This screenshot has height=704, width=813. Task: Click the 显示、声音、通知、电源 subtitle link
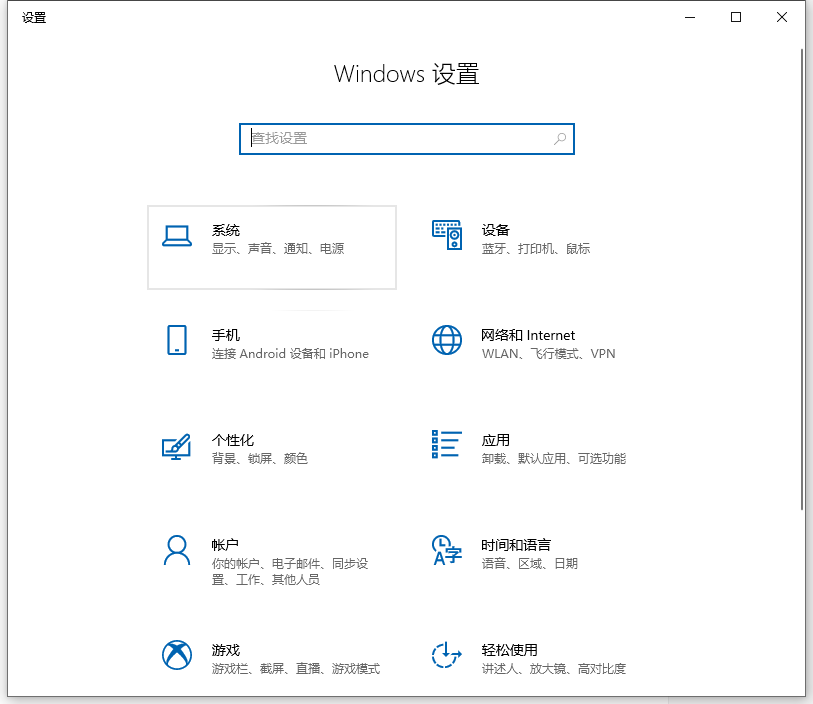tap(279, 249)
